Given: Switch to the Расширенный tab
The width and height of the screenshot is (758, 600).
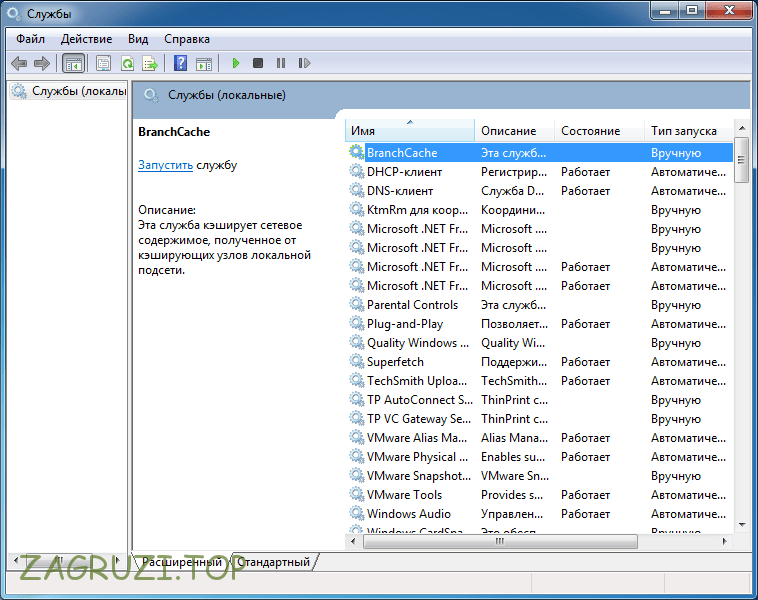Looking at the screenshot, I should point(182,562).
